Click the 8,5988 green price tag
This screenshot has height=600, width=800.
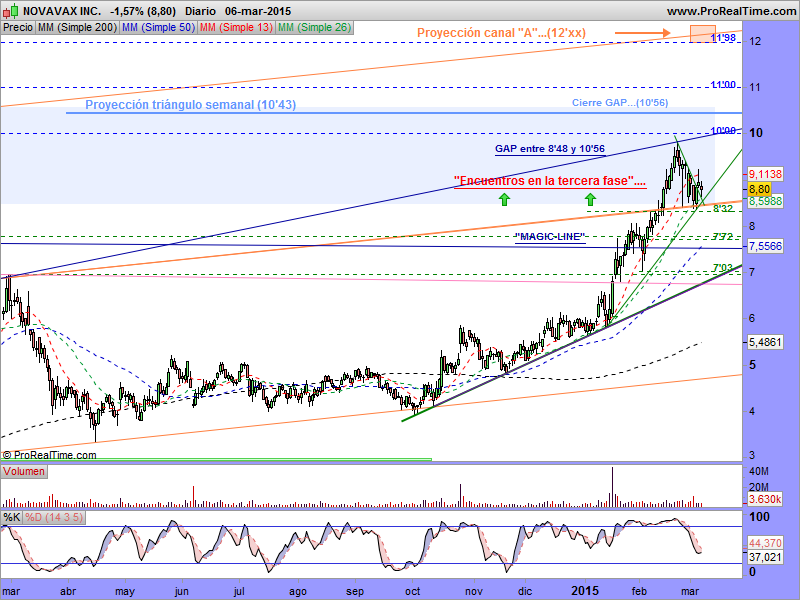pyautogui.click(x=765, y=202)
